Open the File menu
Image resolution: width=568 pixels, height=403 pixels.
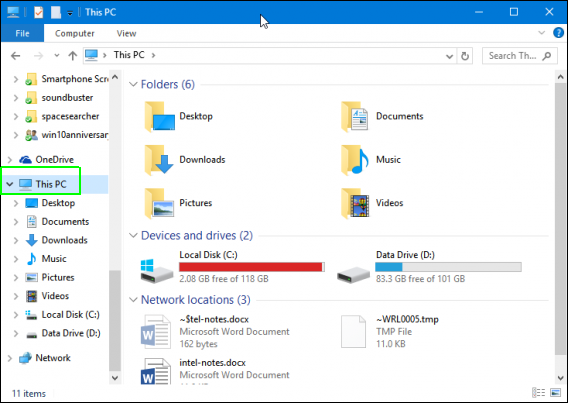point(22,33)
